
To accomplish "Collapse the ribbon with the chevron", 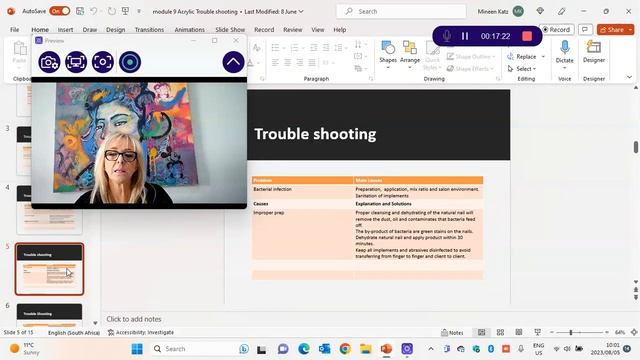I will pos(629,77).
